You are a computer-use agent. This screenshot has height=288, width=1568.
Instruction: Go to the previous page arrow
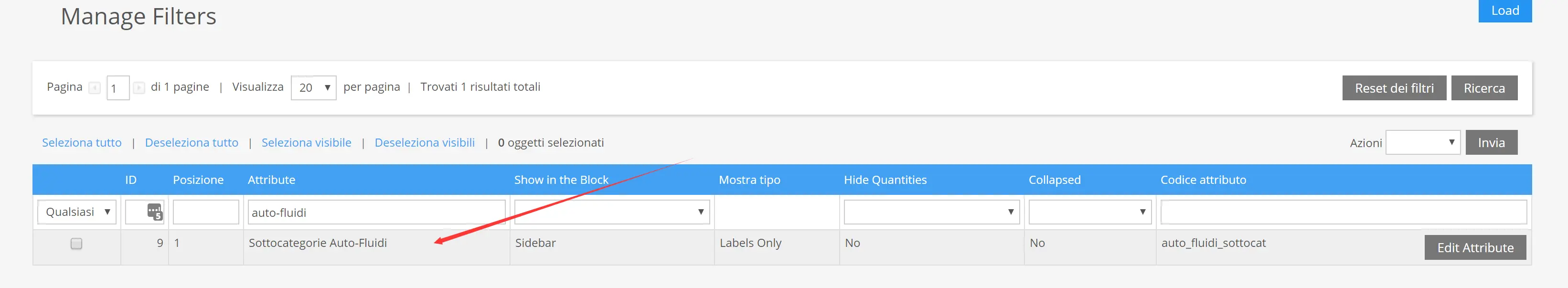coord(95,88)
